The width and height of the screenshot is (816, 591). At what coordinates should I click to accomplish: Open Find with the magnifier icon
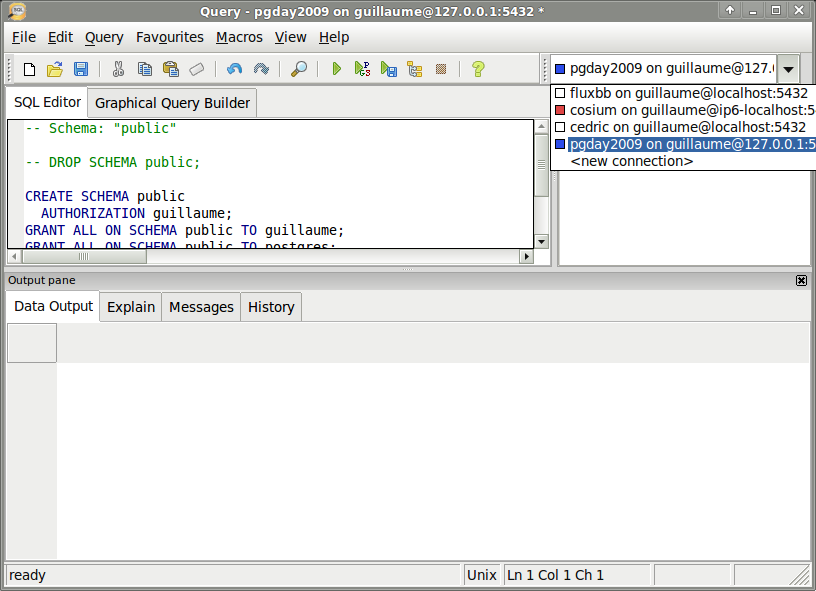tap(298, 69)
